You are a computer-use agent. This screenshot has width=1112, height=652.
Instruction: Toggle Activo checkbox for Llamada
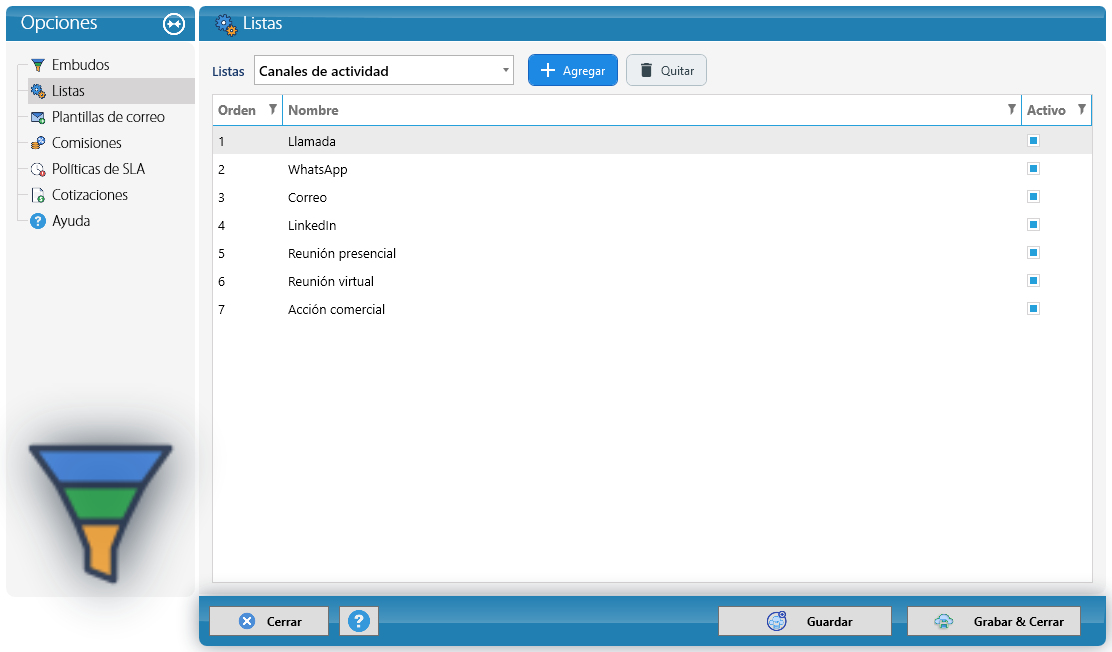(x=1033, y=140)
